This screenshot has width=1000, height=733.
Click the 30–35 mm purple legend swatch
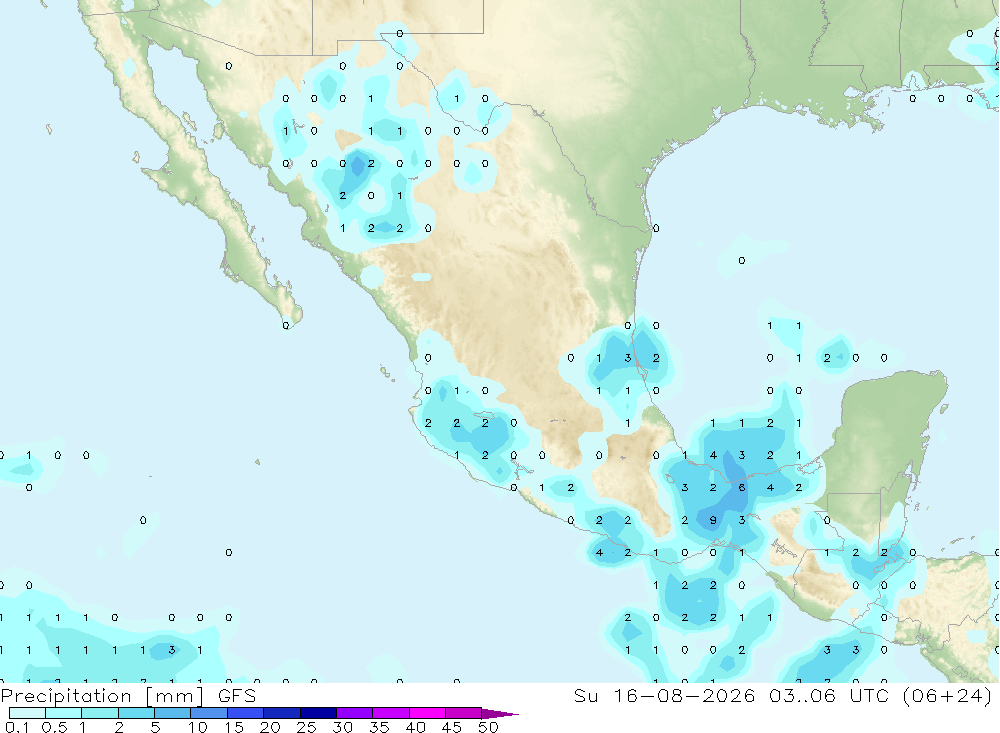pyautogui.click(x=355, y=713)
